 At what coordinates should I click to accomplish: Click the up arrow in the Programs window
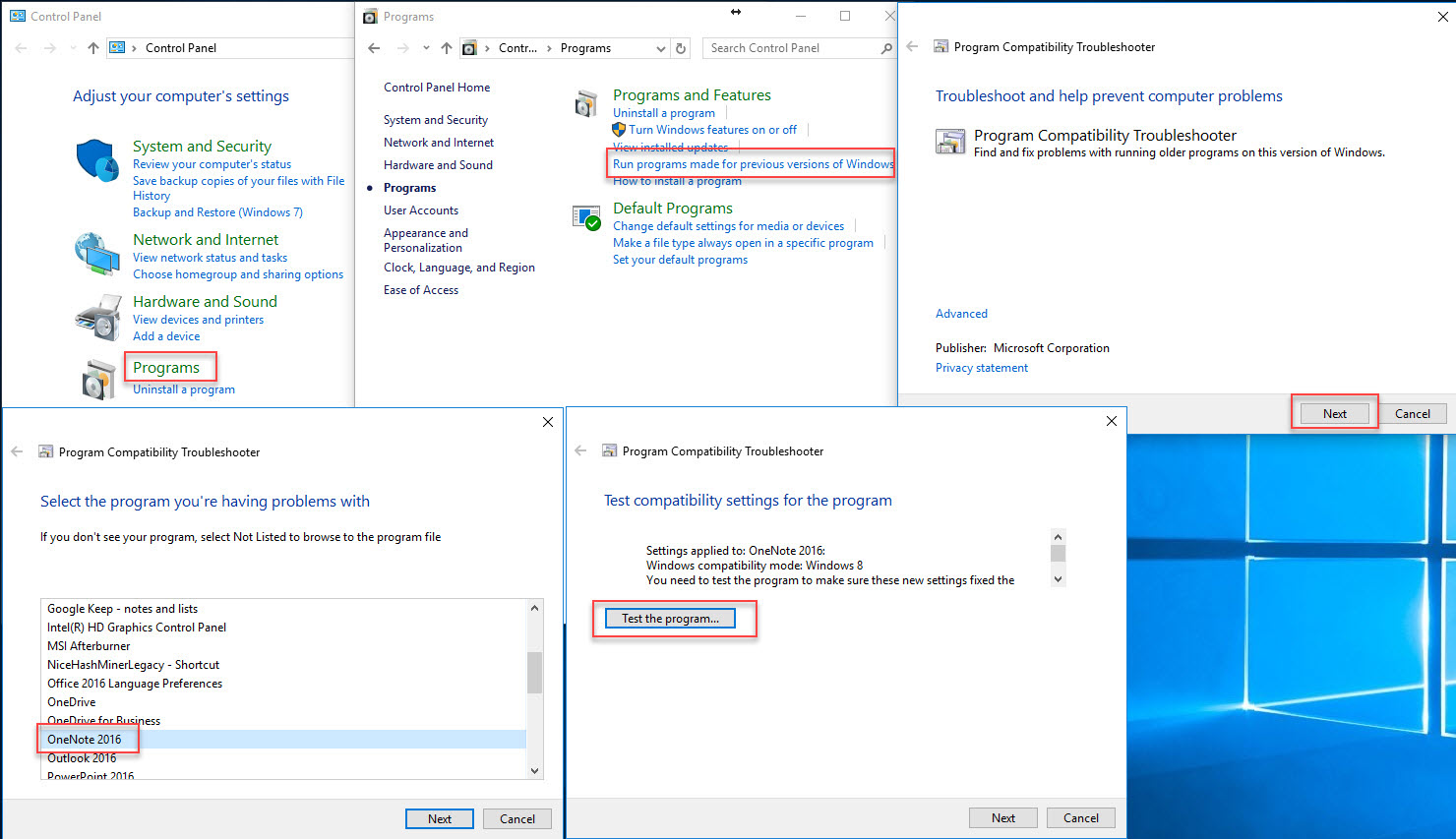click(x=447, y=48)
